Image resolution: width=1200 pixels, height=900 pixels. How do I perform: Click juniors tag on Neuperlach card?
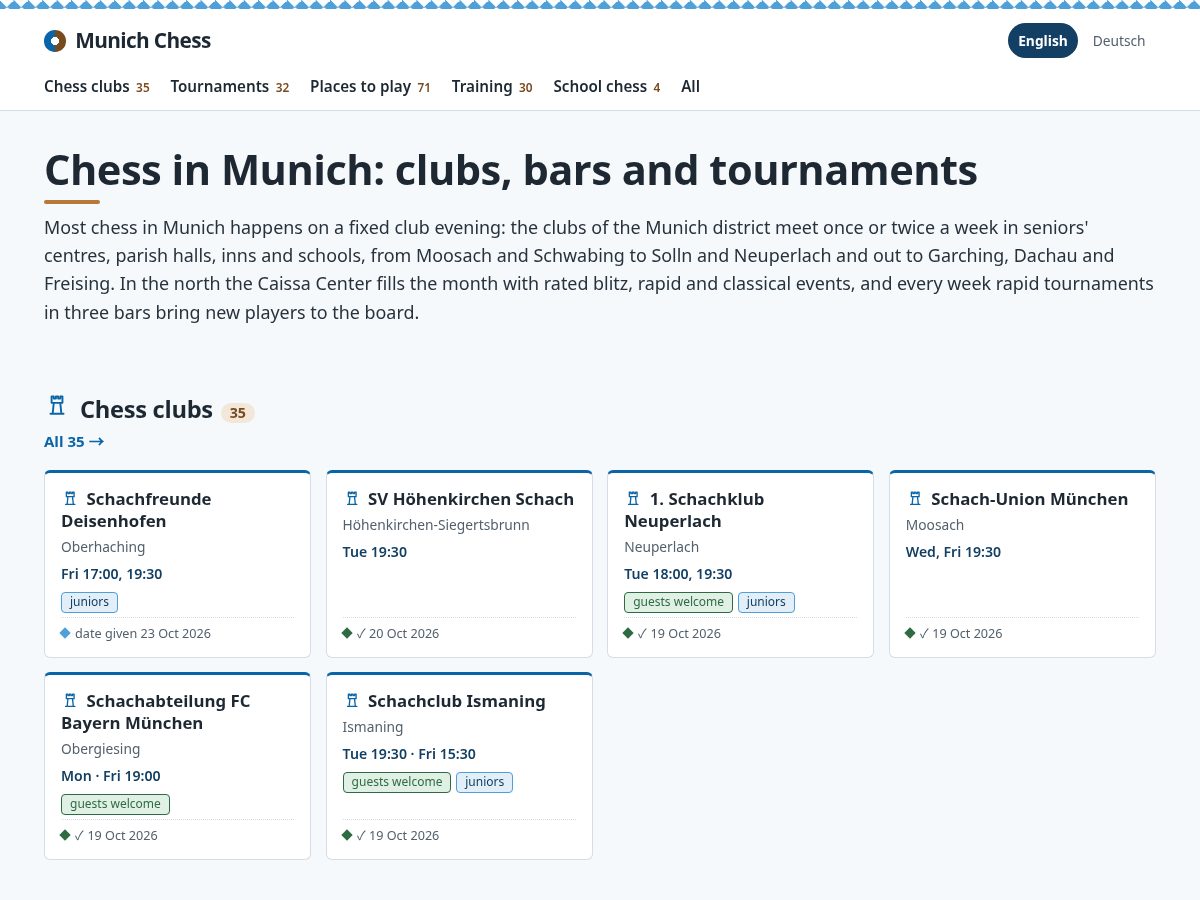(766, 602)
